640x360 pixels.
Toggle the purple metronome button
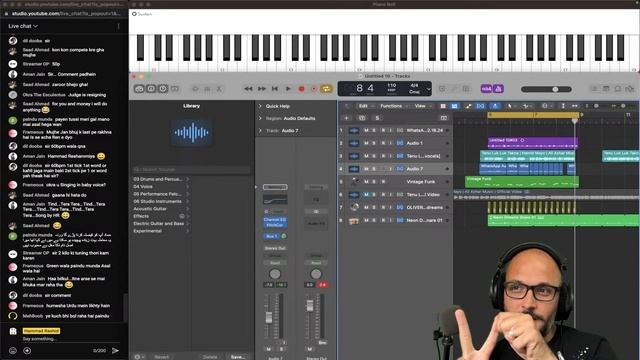pos(498,89)
